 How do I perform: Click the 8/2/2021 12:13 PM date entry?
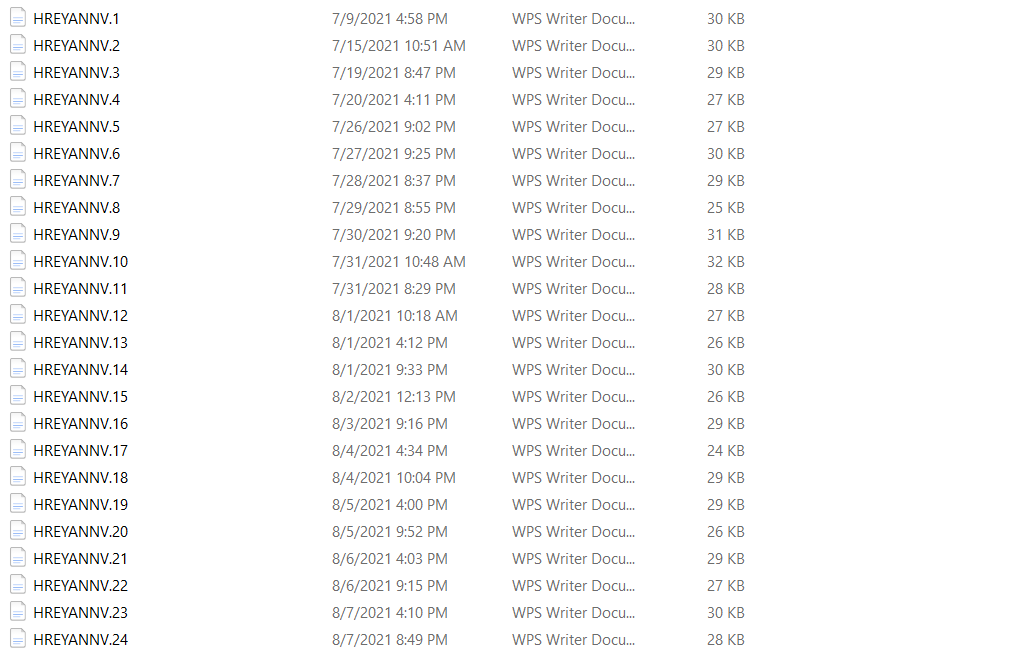[394, 396]
